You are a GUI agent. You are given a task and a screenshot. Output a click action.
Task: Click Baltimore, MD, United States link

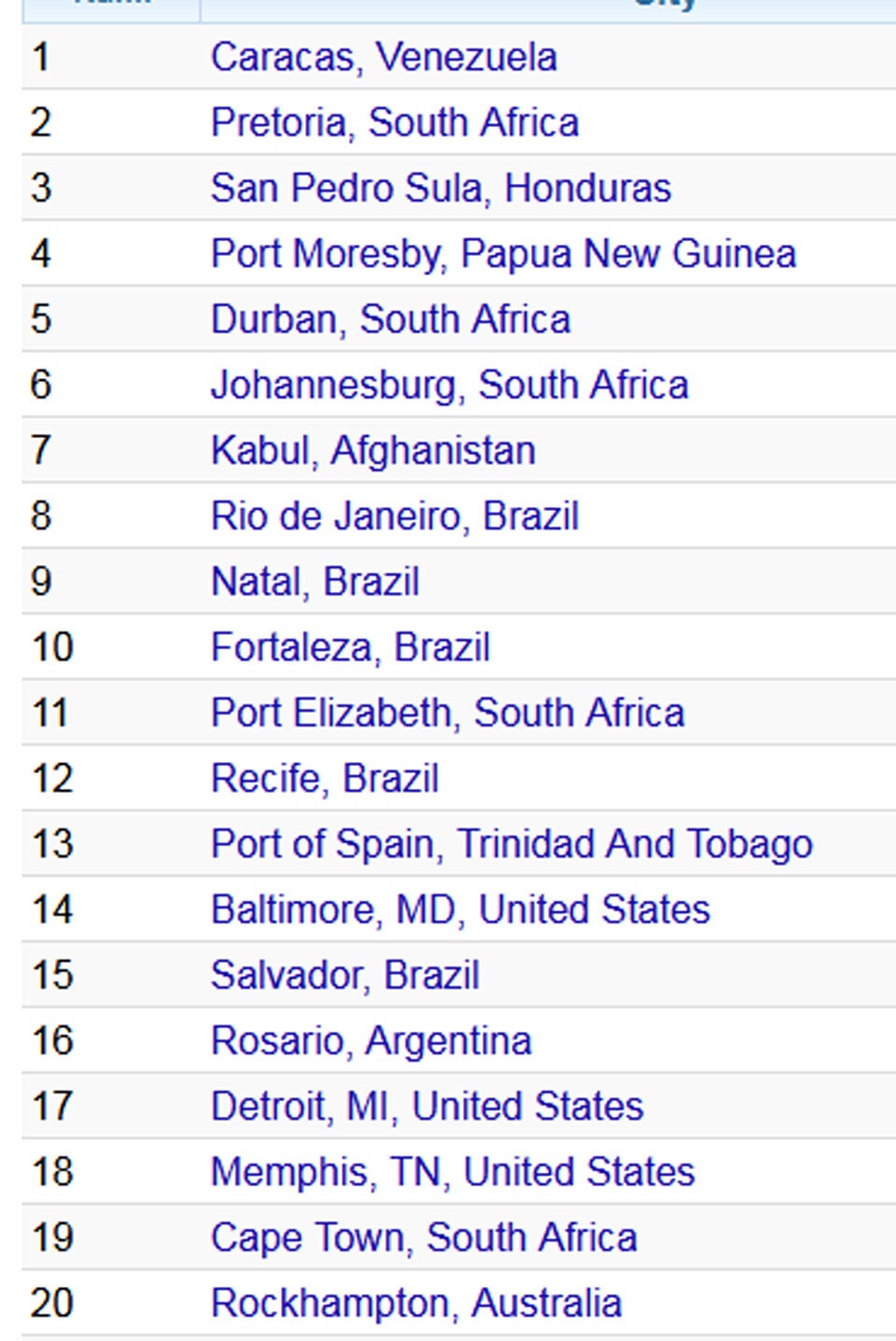[460, 910]
